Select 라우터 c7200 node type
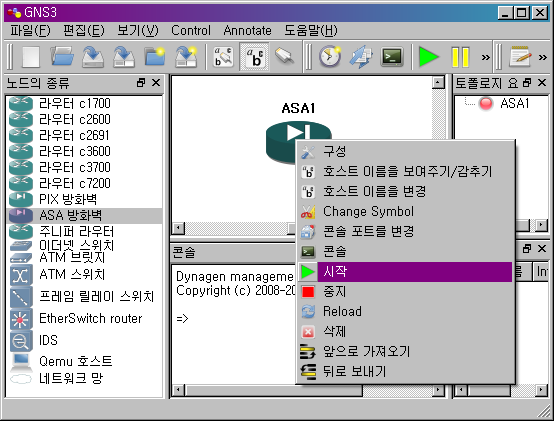This screenshot has height=421, width=554. pos(84,183)
